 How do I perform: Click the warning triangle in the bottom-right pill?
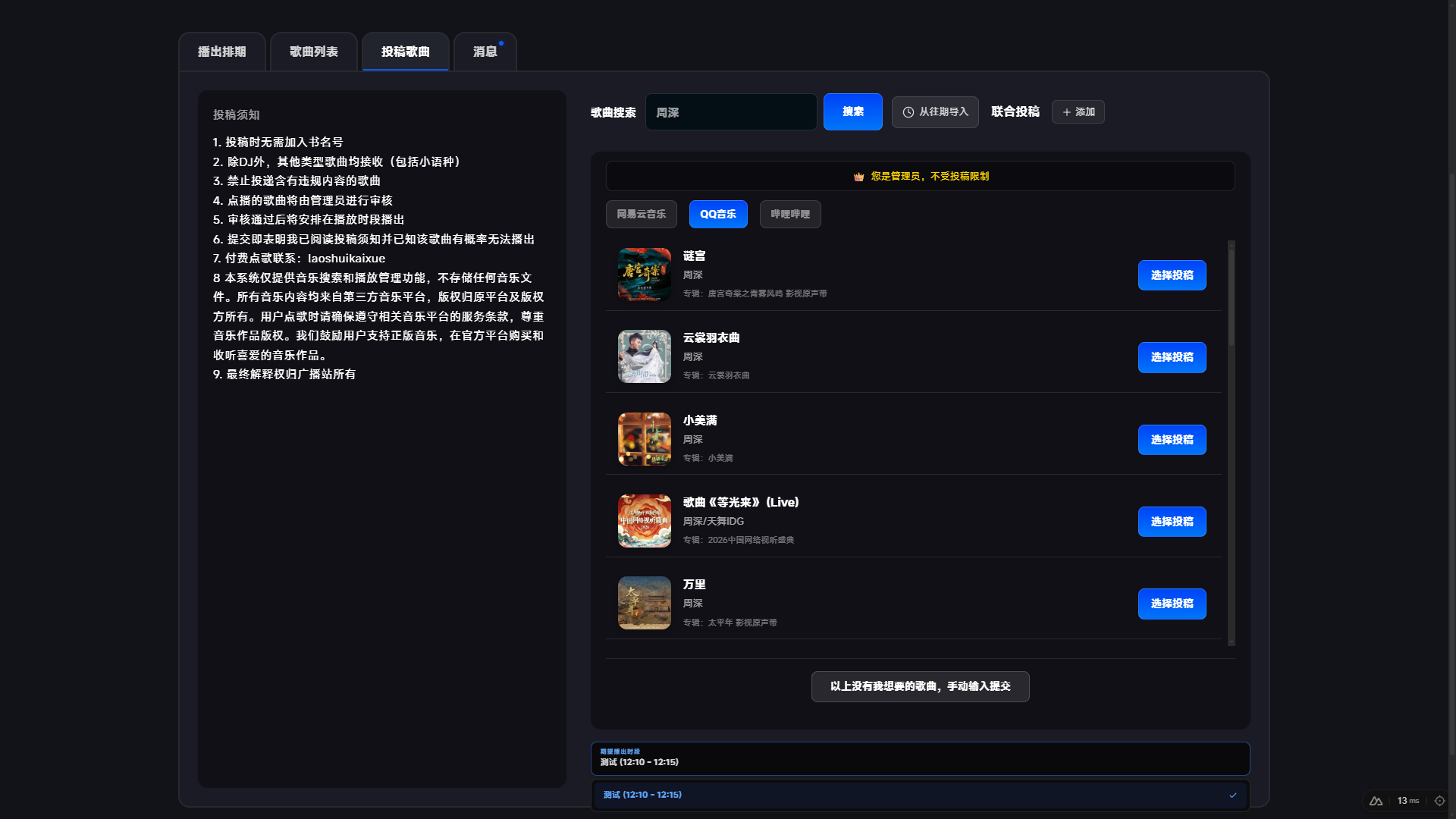tap(1376, 801)
